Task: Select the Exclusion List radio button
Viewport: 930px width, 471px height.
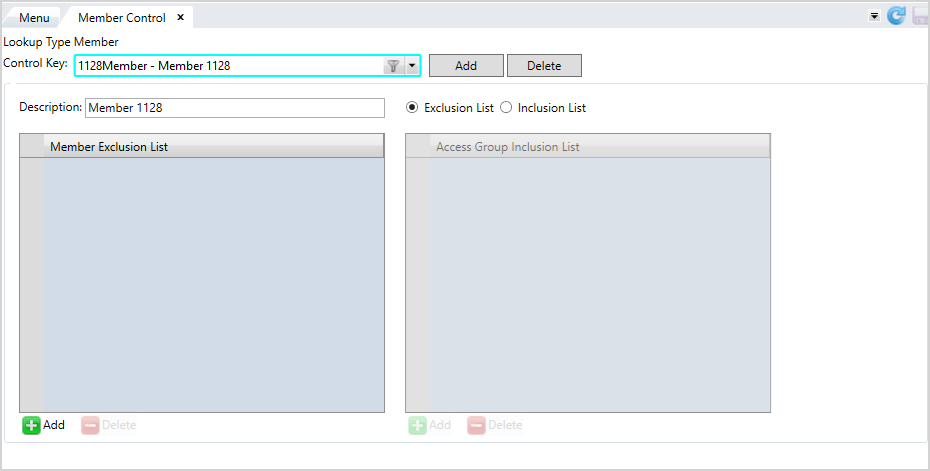Action: coord(412,107)
